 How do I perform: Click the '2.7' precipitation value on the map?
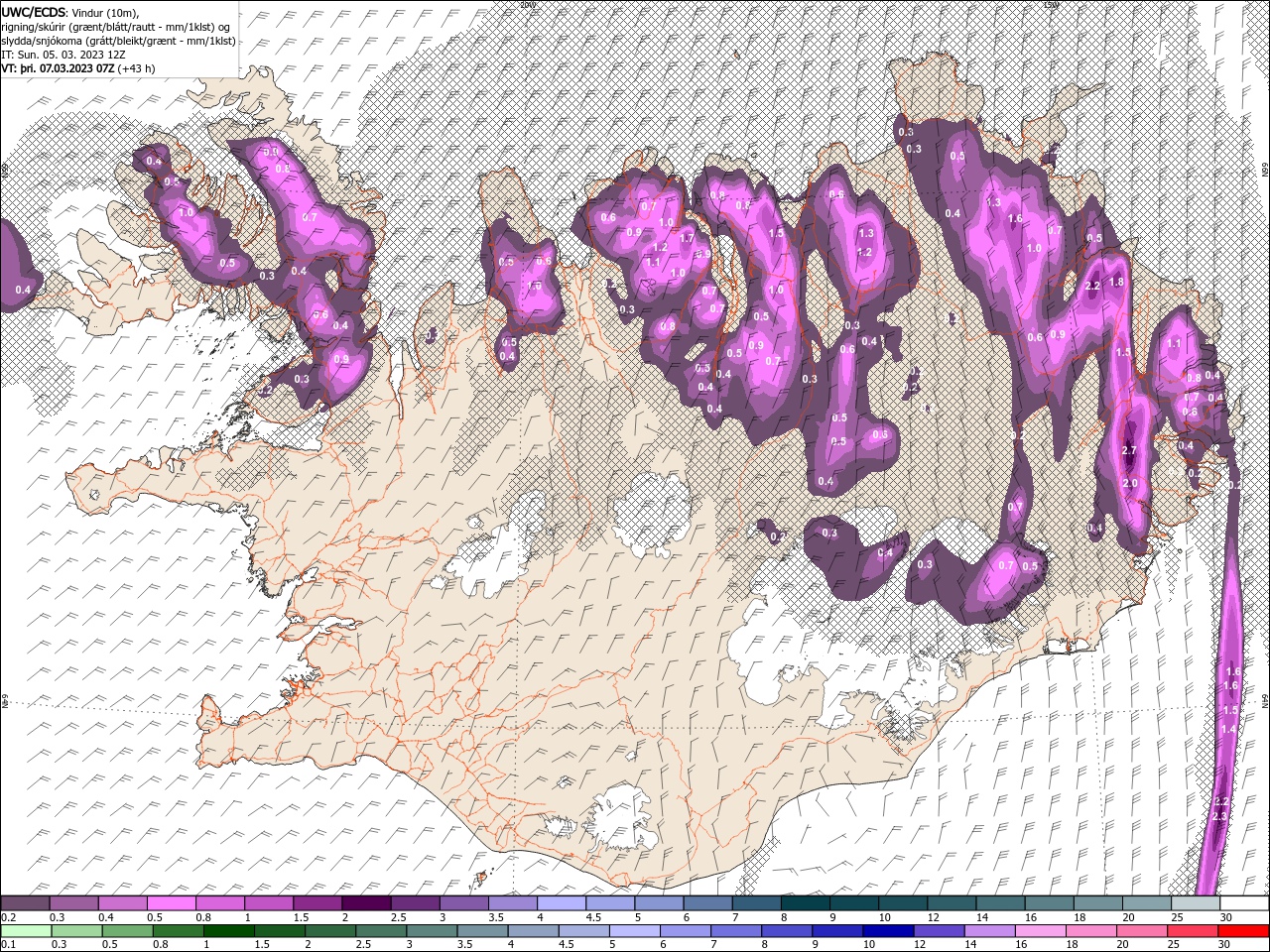pyautogui.click(x=1128, y=450)
